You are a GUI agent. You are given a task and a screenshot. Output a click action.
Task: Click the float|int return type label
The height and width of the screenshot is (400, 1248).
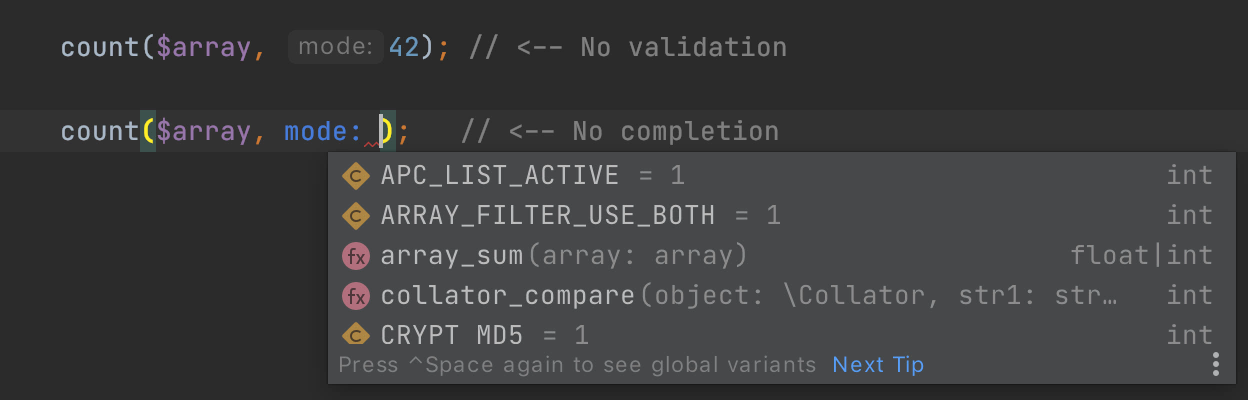tap(1141, 256)
